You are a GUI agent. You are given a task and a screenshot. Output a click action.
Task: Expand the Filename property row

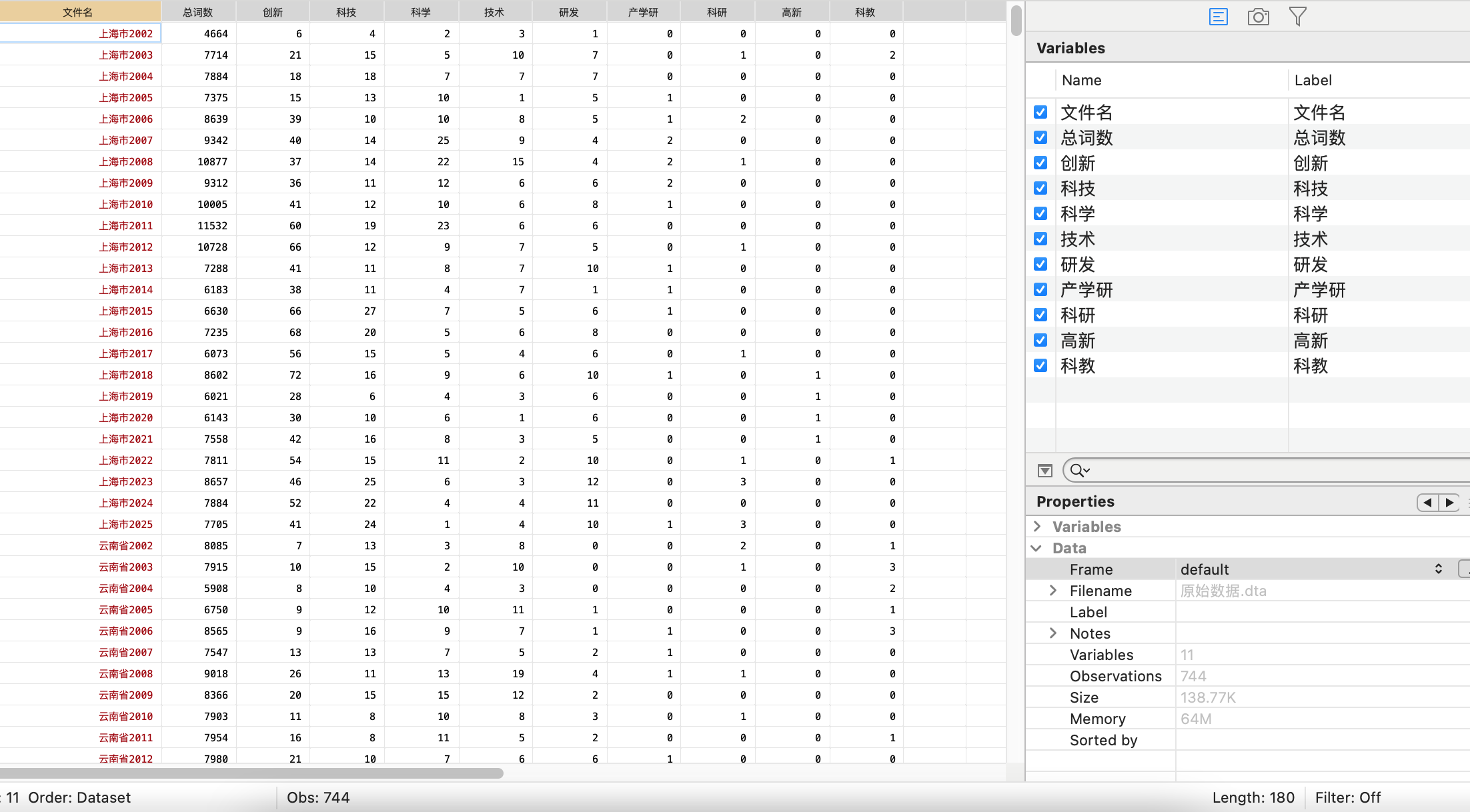1053,590
